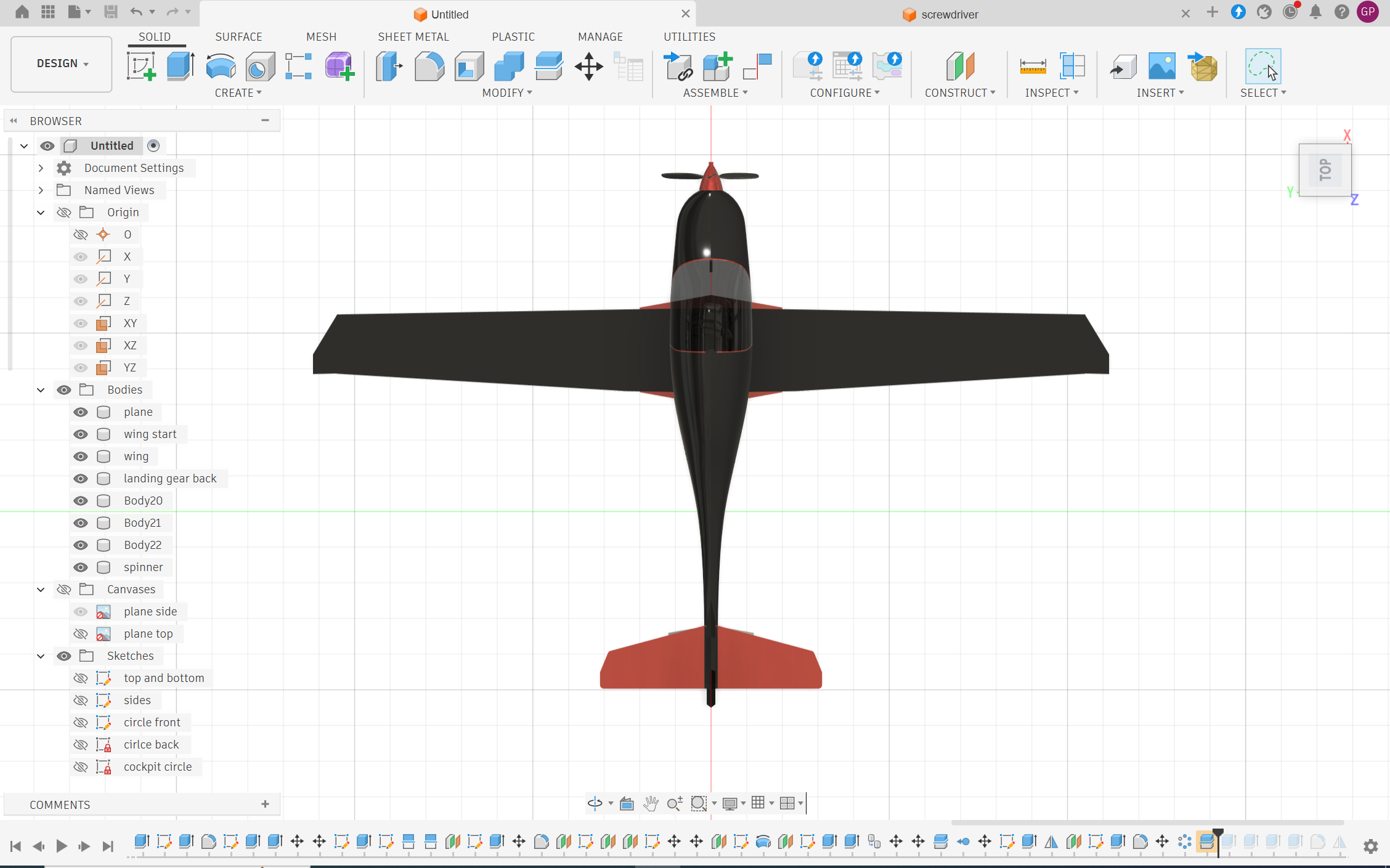
Task: Jump to timeline beginning
Action: [x=15, y=846]
